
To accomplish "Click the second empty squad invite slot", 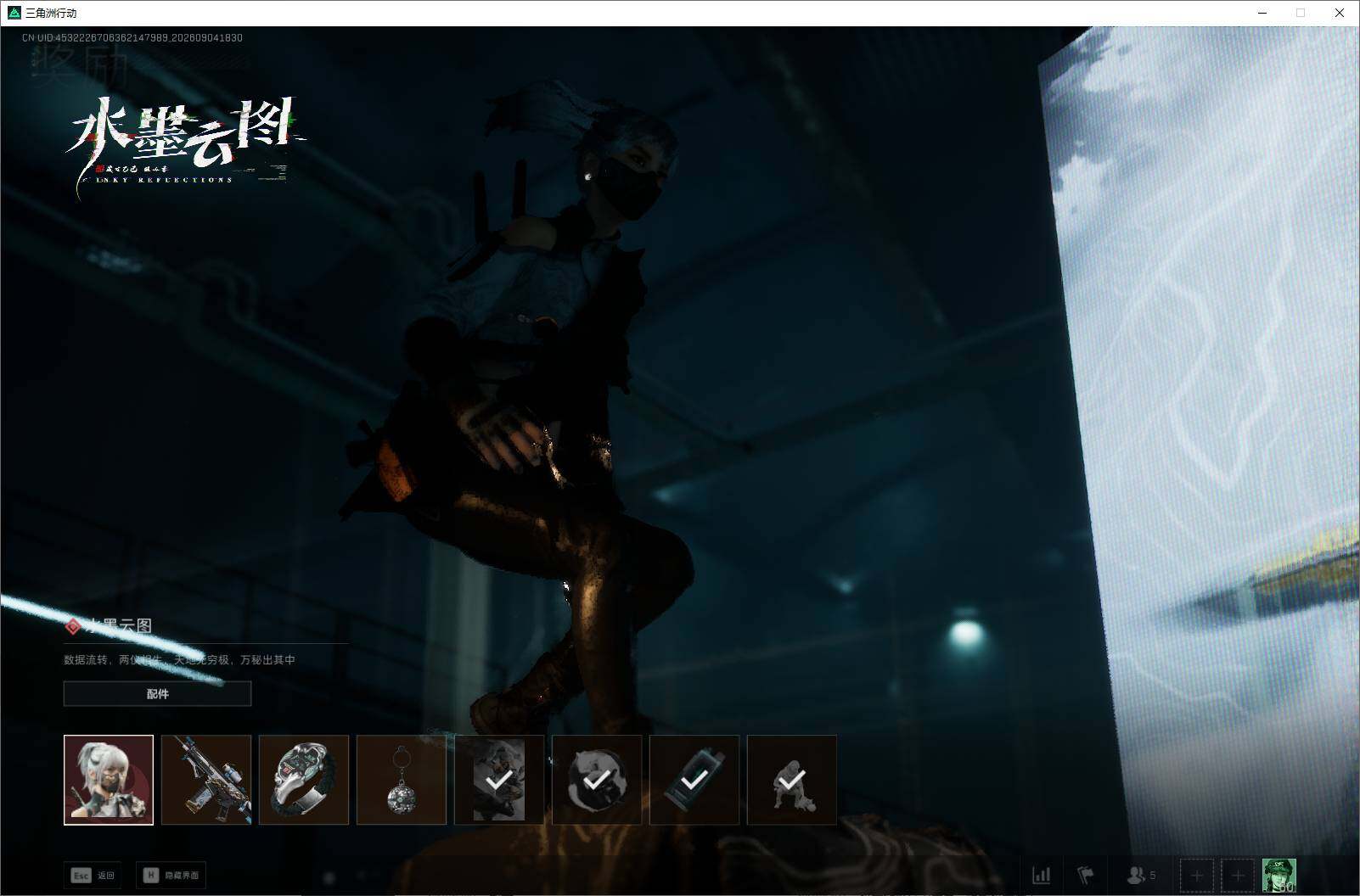I will [x=1238, y=875].
